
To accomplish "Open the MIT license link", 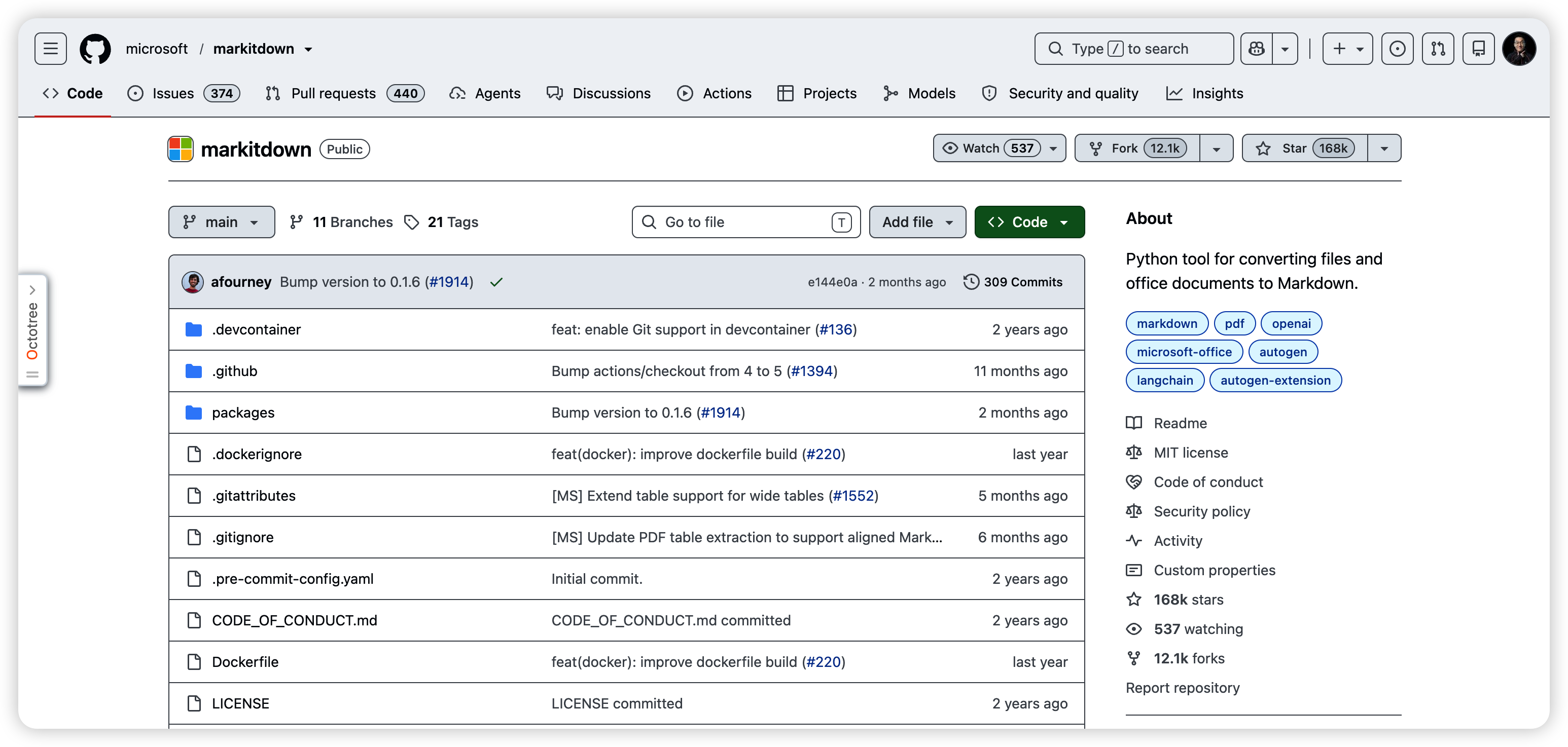I will point(1191,453).
